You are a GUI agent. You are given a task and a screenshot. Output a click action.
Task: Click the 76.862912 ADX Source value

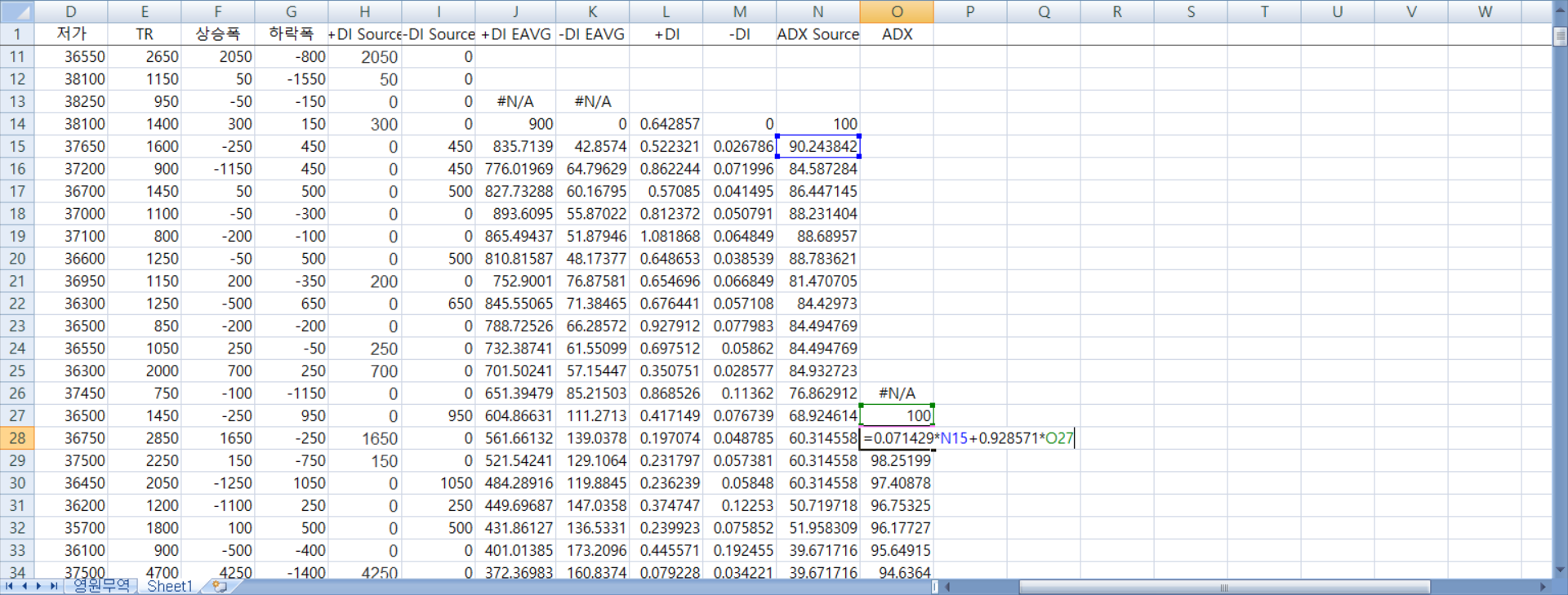coord(818,393)
